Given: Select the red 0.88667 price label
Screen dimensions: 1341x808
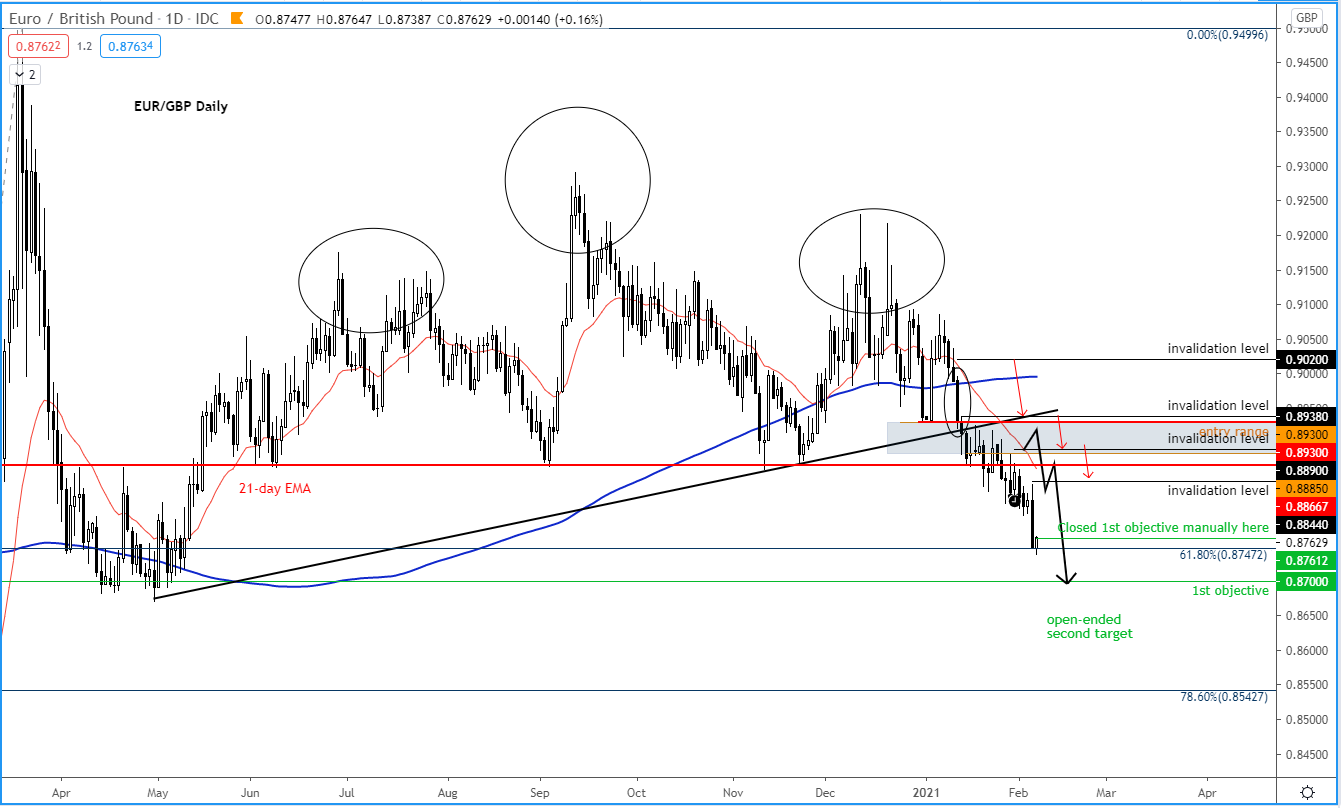Looking at the screenshot, I should [1306, 507].
